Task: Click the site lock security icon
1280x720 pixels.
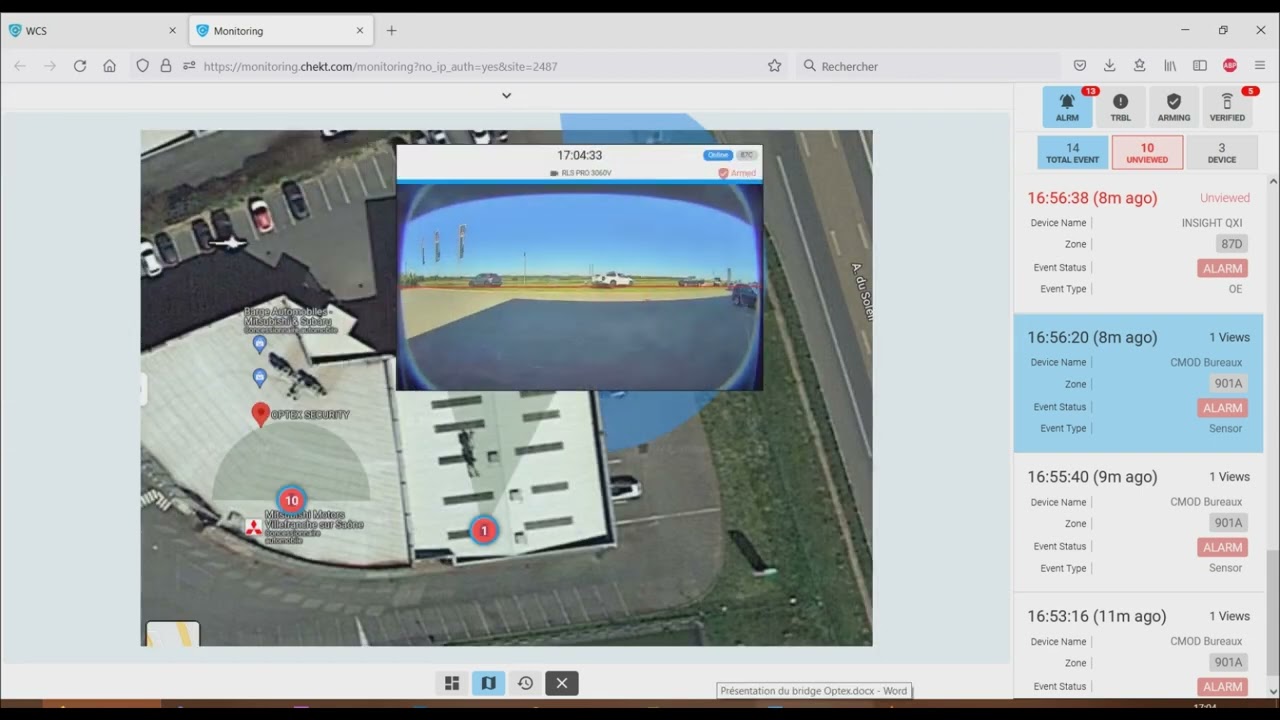Action: point(166,66)
